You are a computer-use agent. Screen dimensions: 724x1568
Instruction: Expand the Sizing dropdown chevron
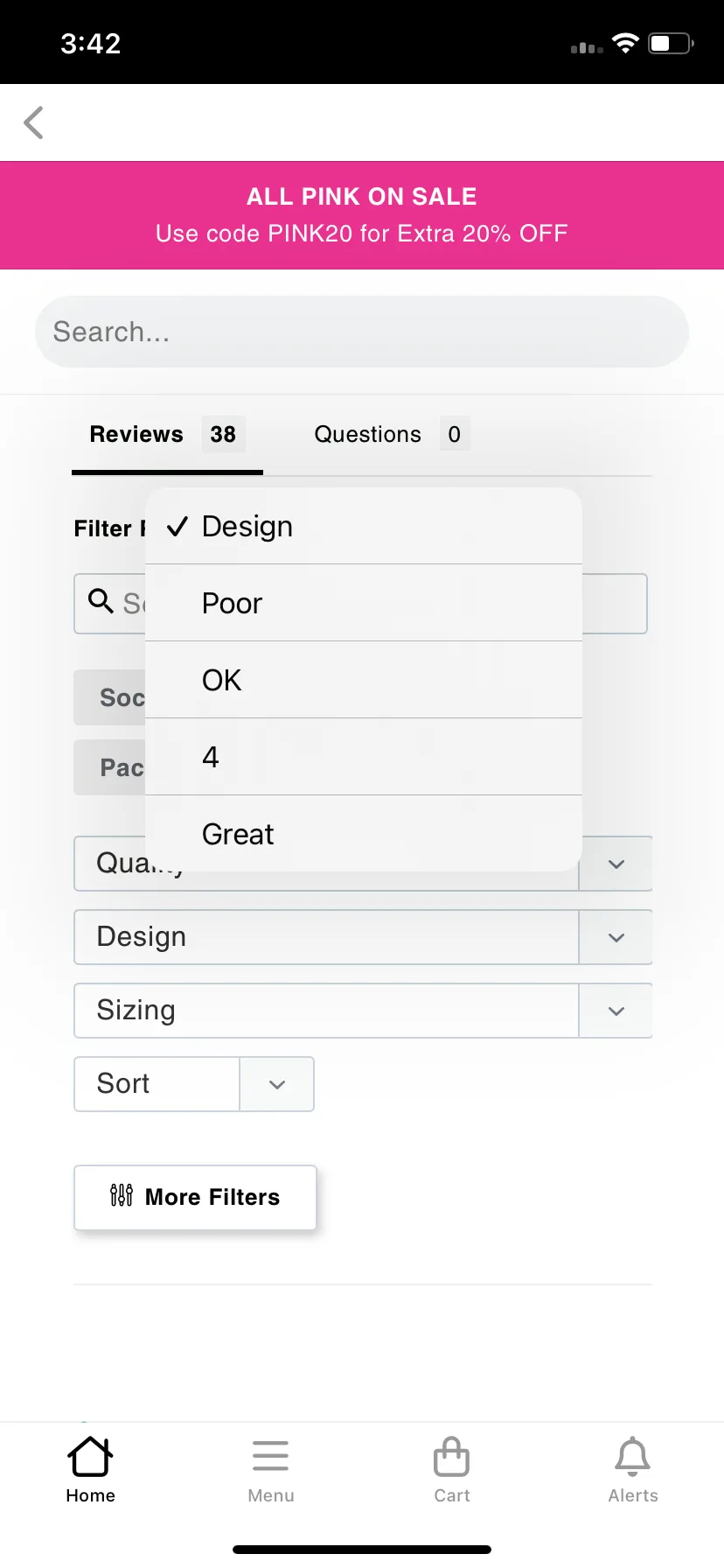[616, 1011]
